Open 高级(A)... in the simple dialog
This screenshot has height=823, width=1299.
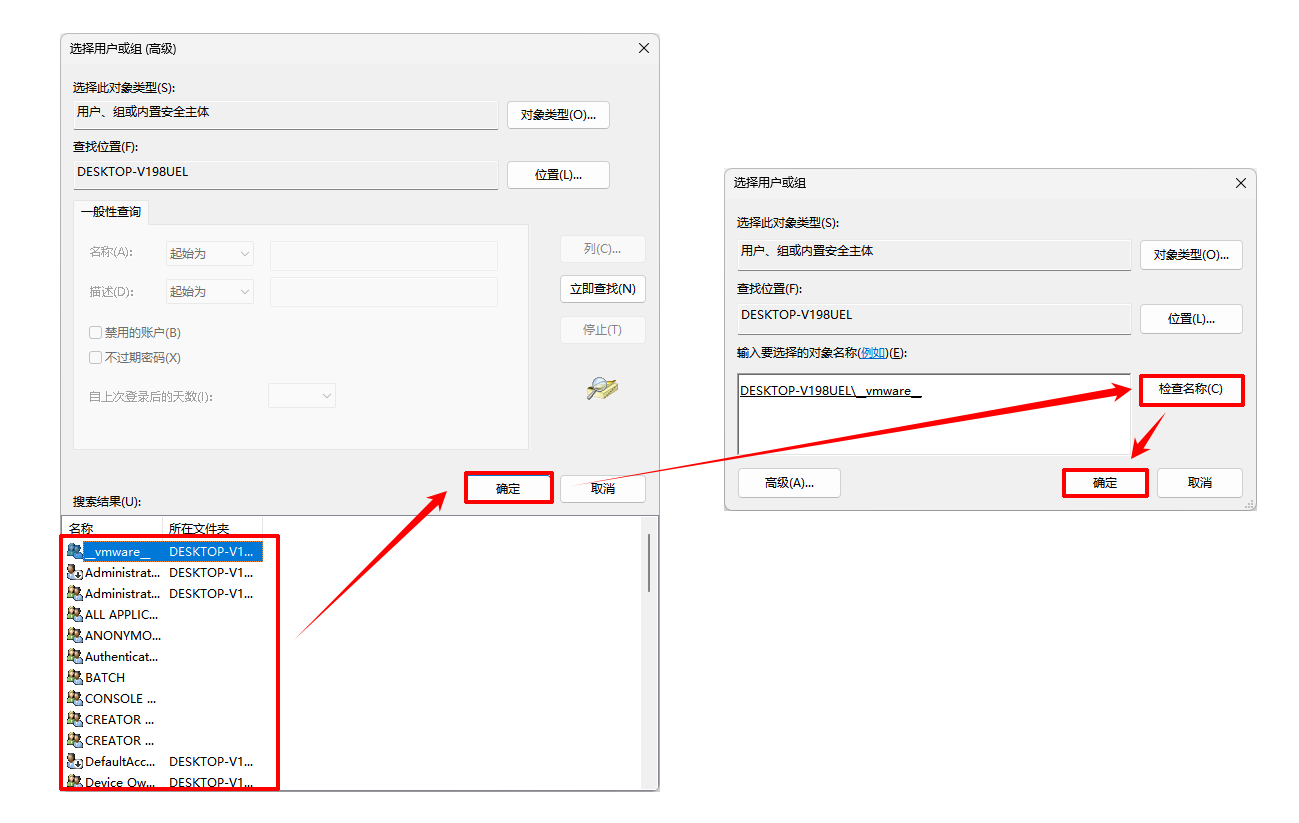tap(789, 483)
